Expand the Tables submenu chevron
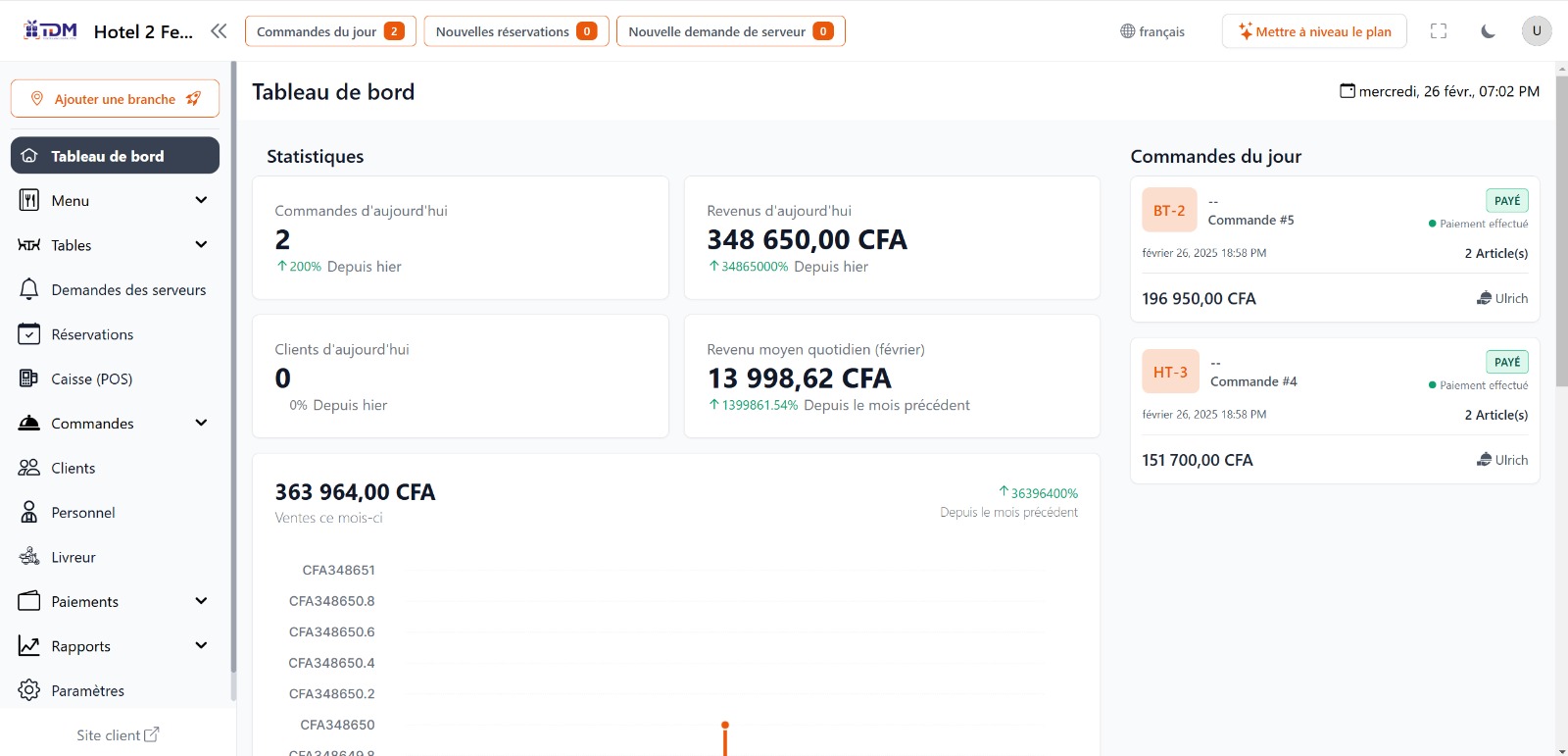 point(201,245)
